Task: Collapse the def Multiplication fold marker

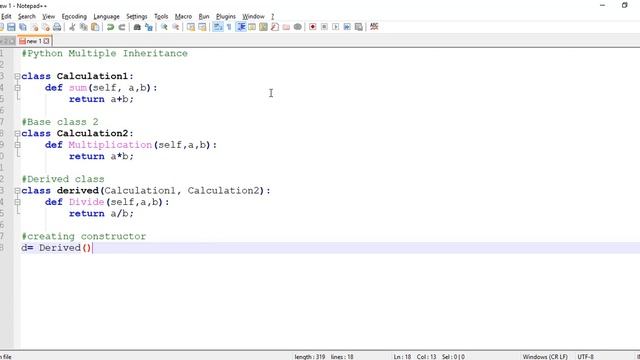Action: (17, 145)
